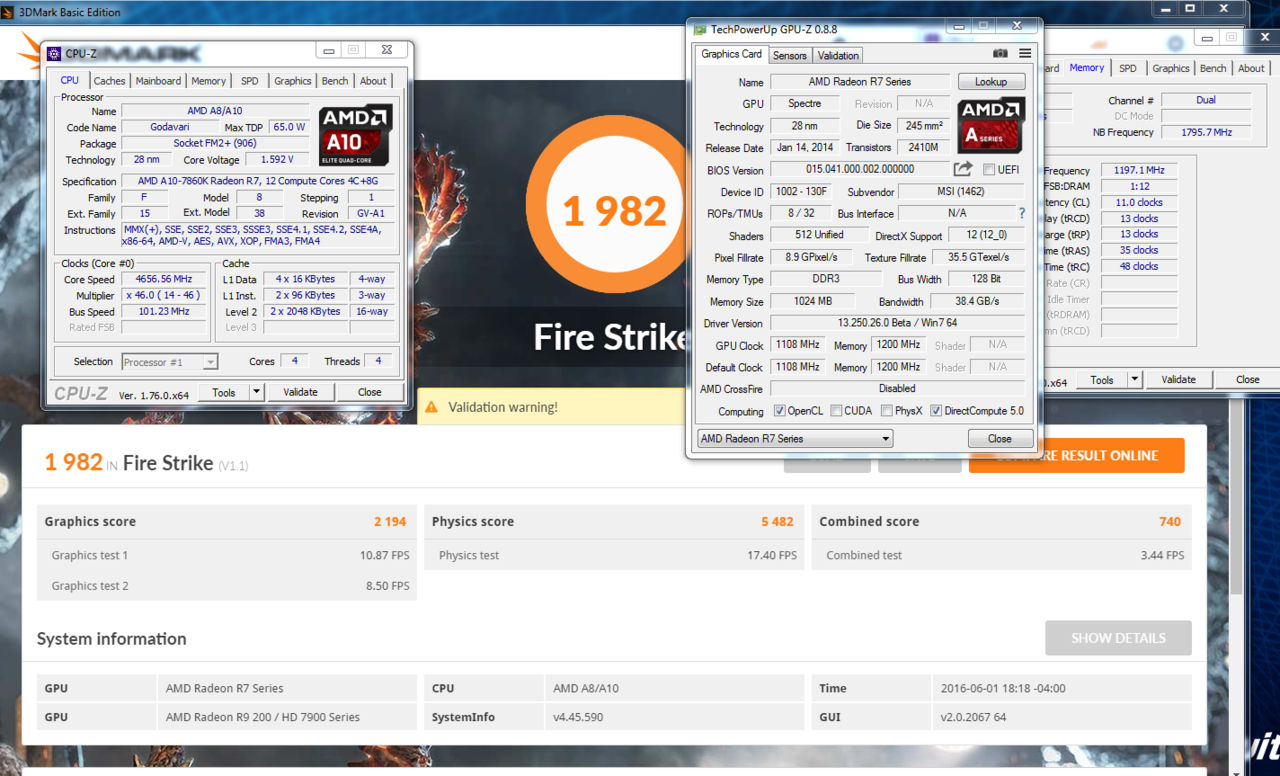Image resolution: width=1280 pixels, height=776 pixels.
Task: Open the Processor #1 selection dropdown
Action: pyautogui.click(x=169, y=362)
